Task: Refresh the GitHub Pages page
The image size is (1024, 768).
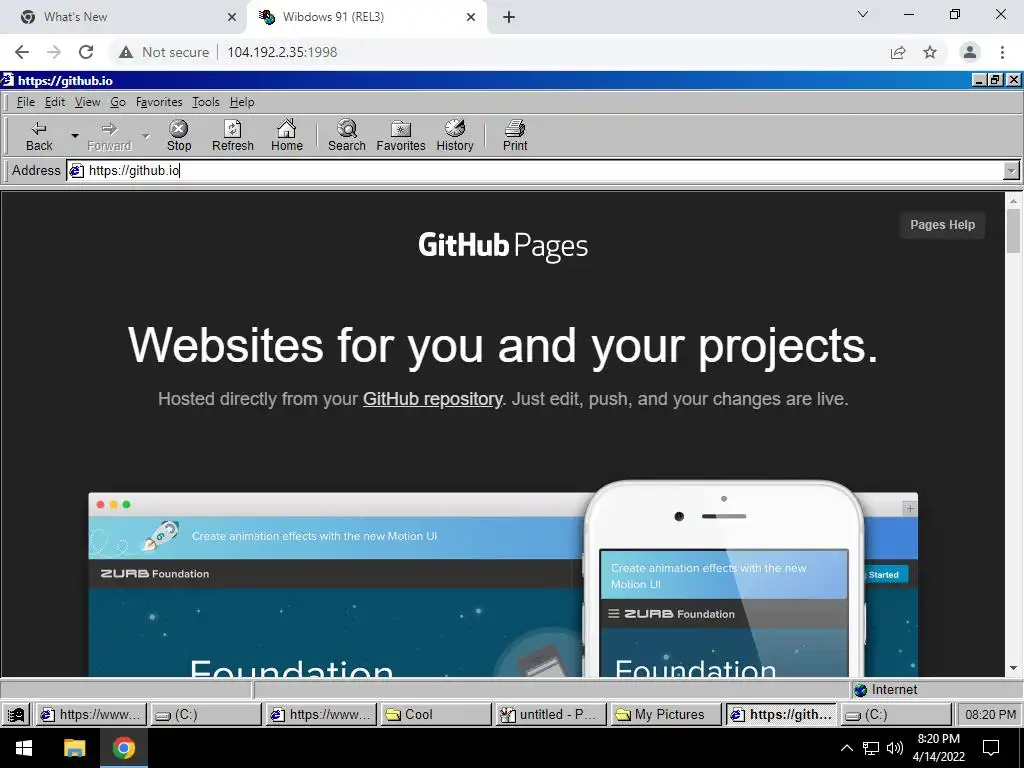Action: (232, 136)
